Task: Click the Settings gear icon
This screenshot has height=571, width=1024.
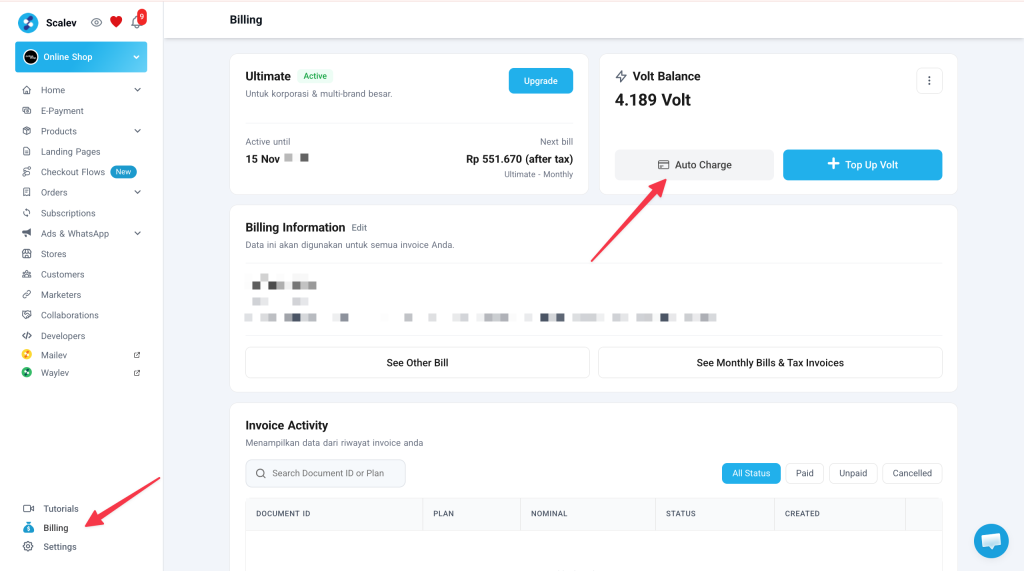Action: pyautogui.click(x=28, y=546)
